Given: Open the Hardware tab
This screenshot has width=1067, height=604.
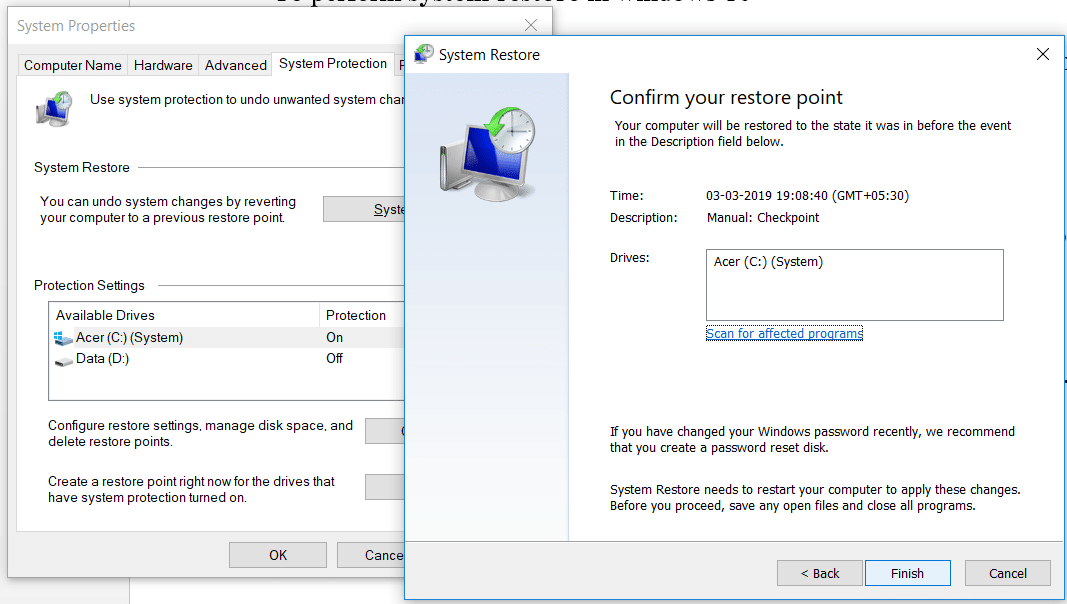Looking at the screenshot, I should 163,65.
